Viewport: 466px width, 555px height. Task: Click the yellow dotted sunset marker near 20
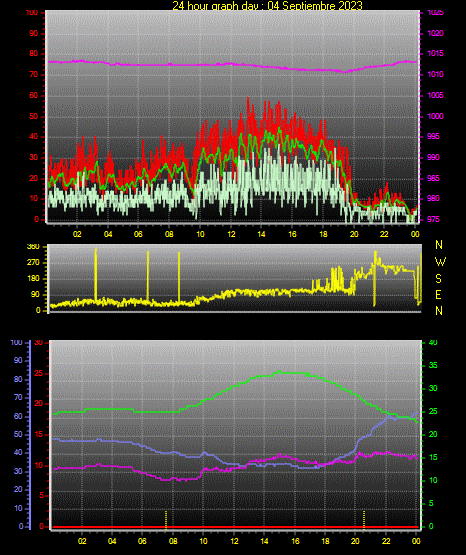tap(364, 520)
